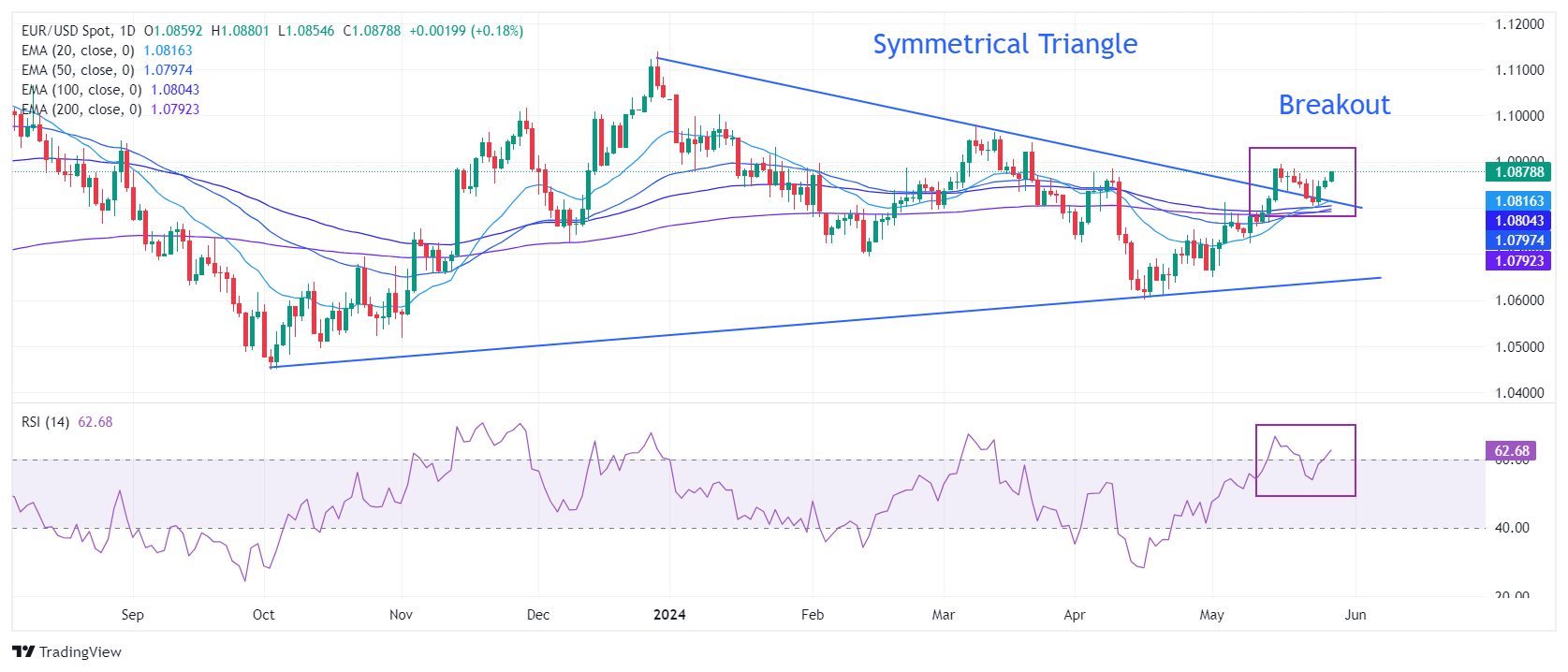
Task: Select the 1.07923 EMA 200 price label
Action: coord(1517,261)
